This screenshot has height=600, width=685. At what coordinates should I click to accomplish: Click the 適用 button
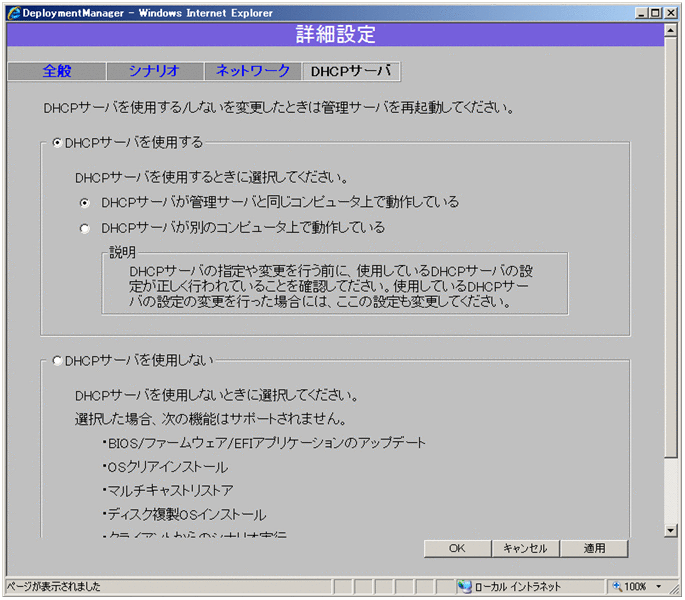pyautogui.click(x=594, y=548)
